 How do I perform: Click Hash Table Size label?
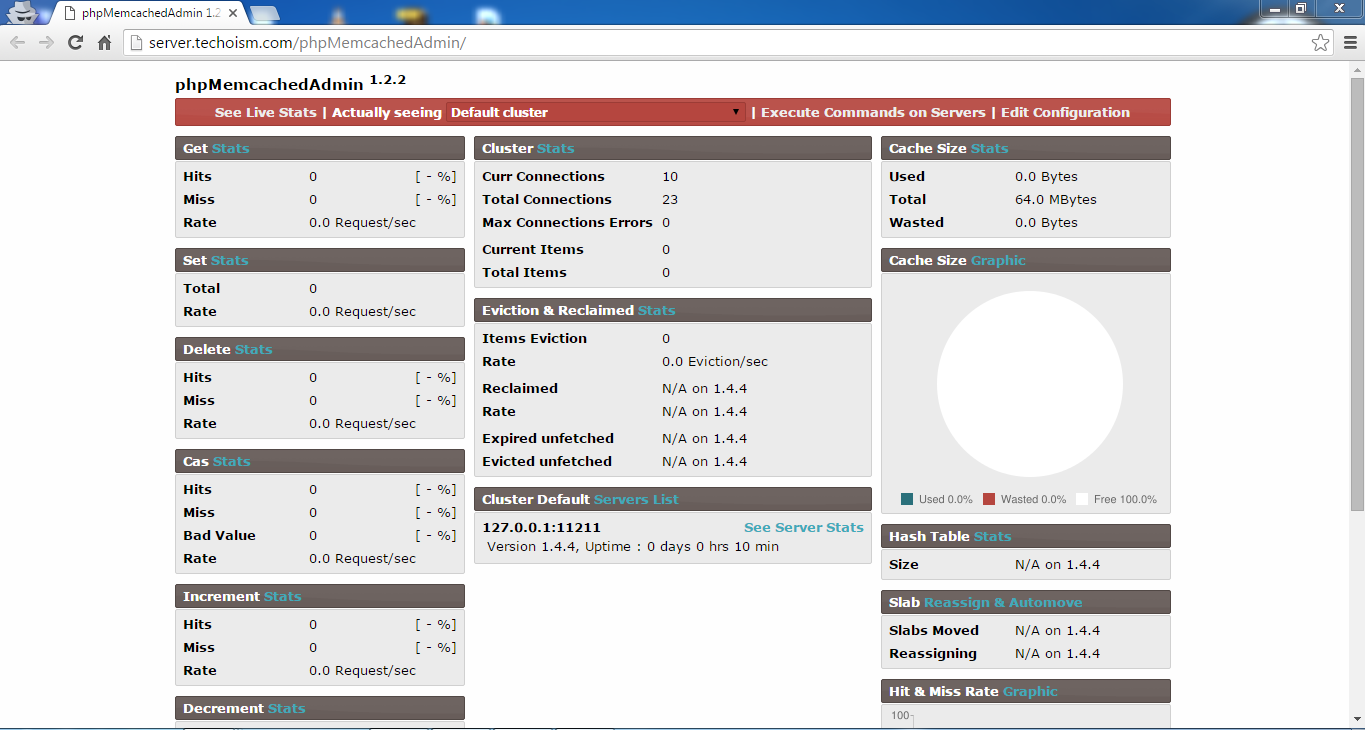[x=904, y=564]
